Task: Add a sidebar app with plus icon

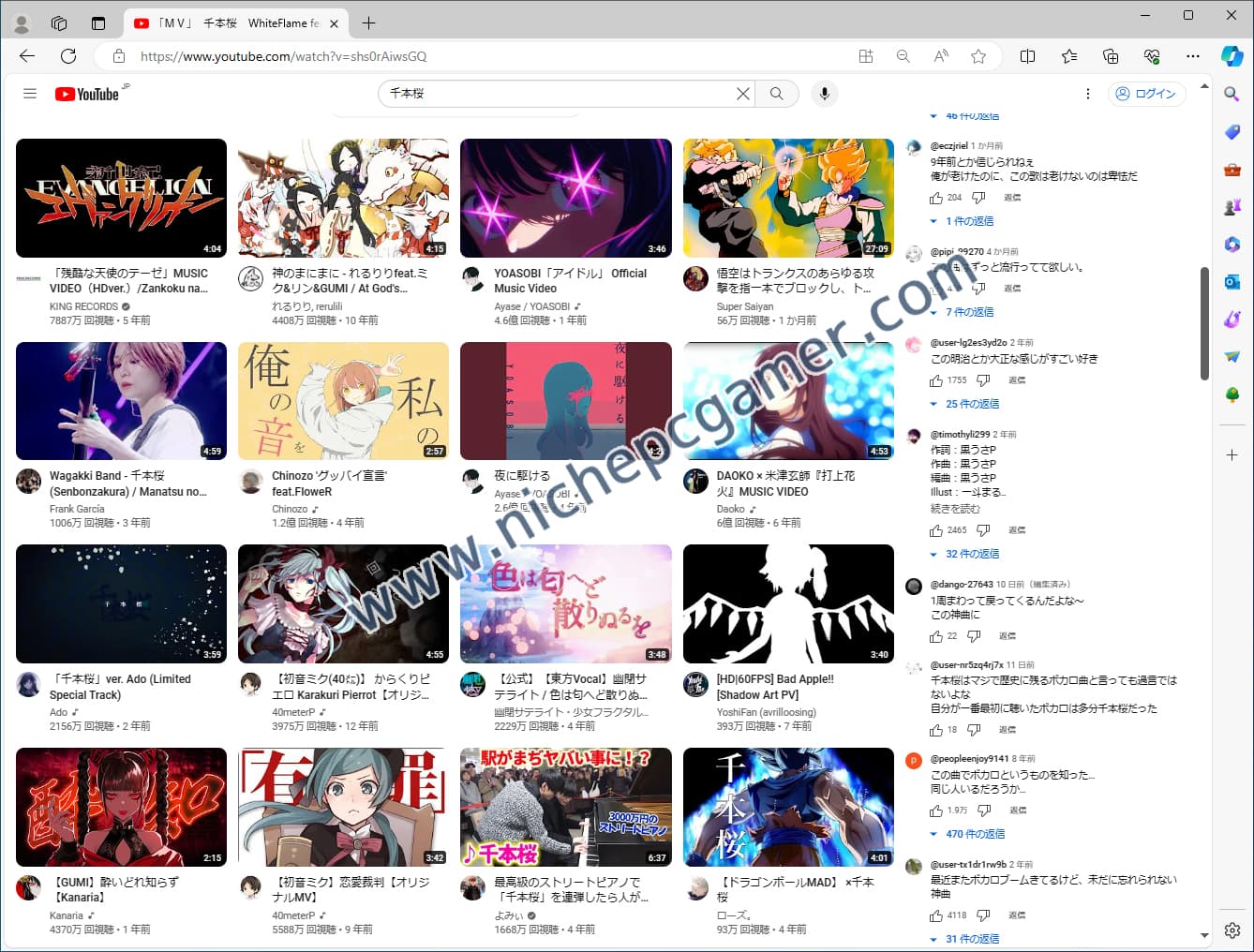Action: [1232, 454]
